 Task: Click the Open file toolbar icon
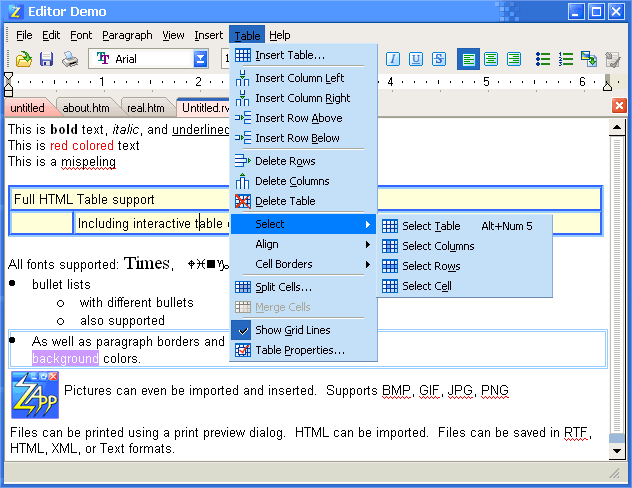pos(24,60)
